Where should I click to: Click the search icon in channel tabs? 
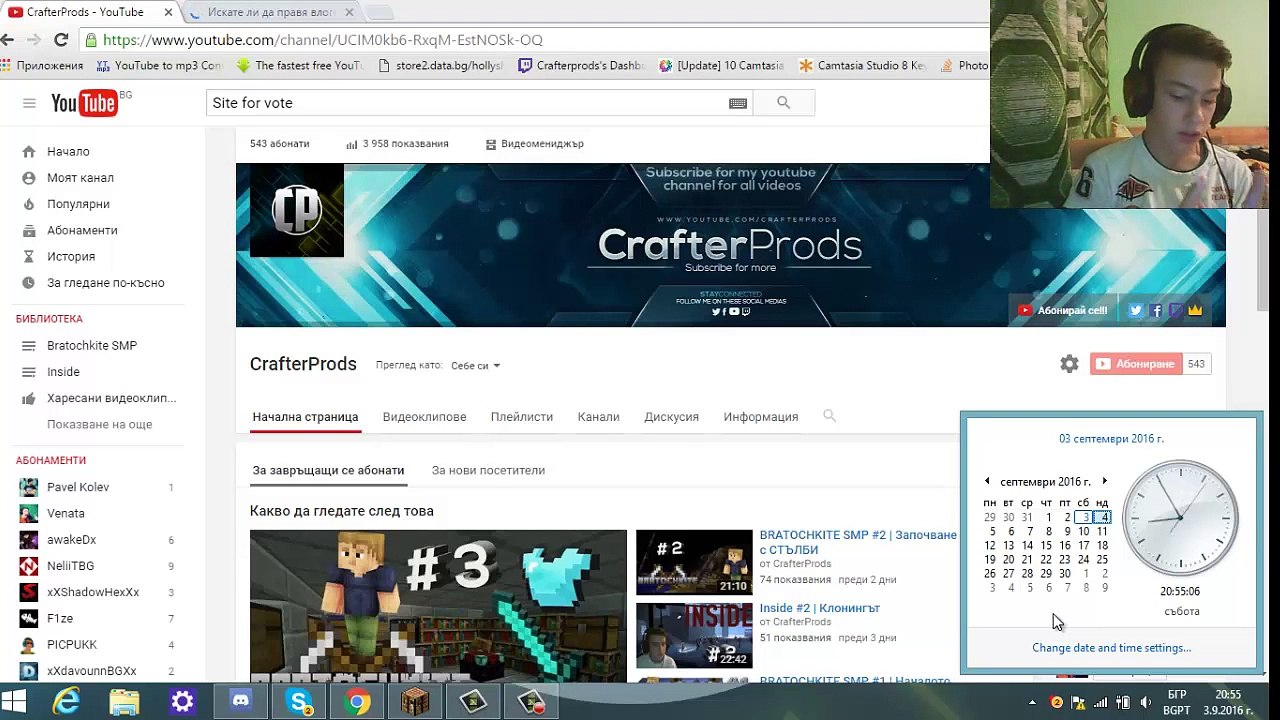[x=829, y=416]
